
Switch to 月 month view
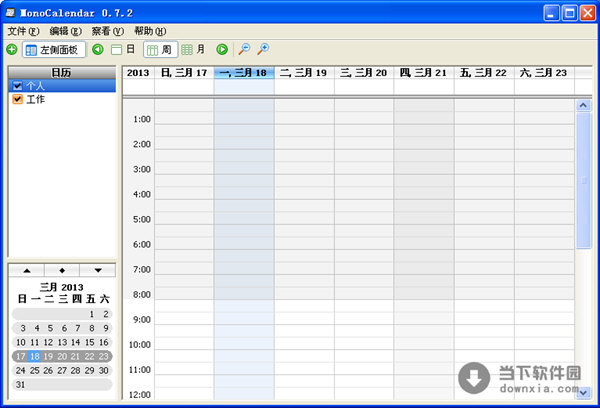[x=194, y=49]
